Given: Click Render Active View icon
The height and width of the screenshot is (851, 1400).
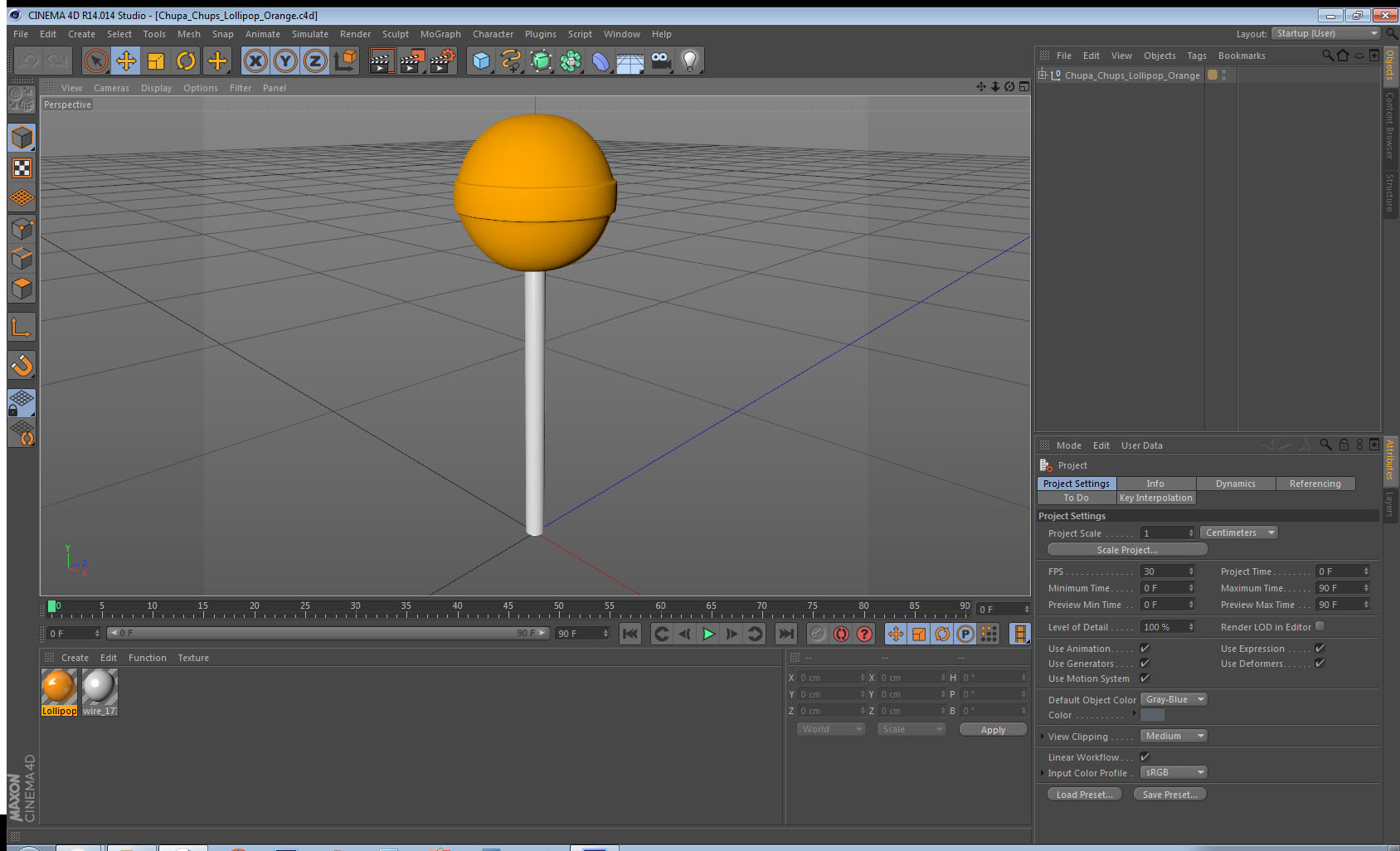Looking at the screenshot, I should [x=381, y=61].
